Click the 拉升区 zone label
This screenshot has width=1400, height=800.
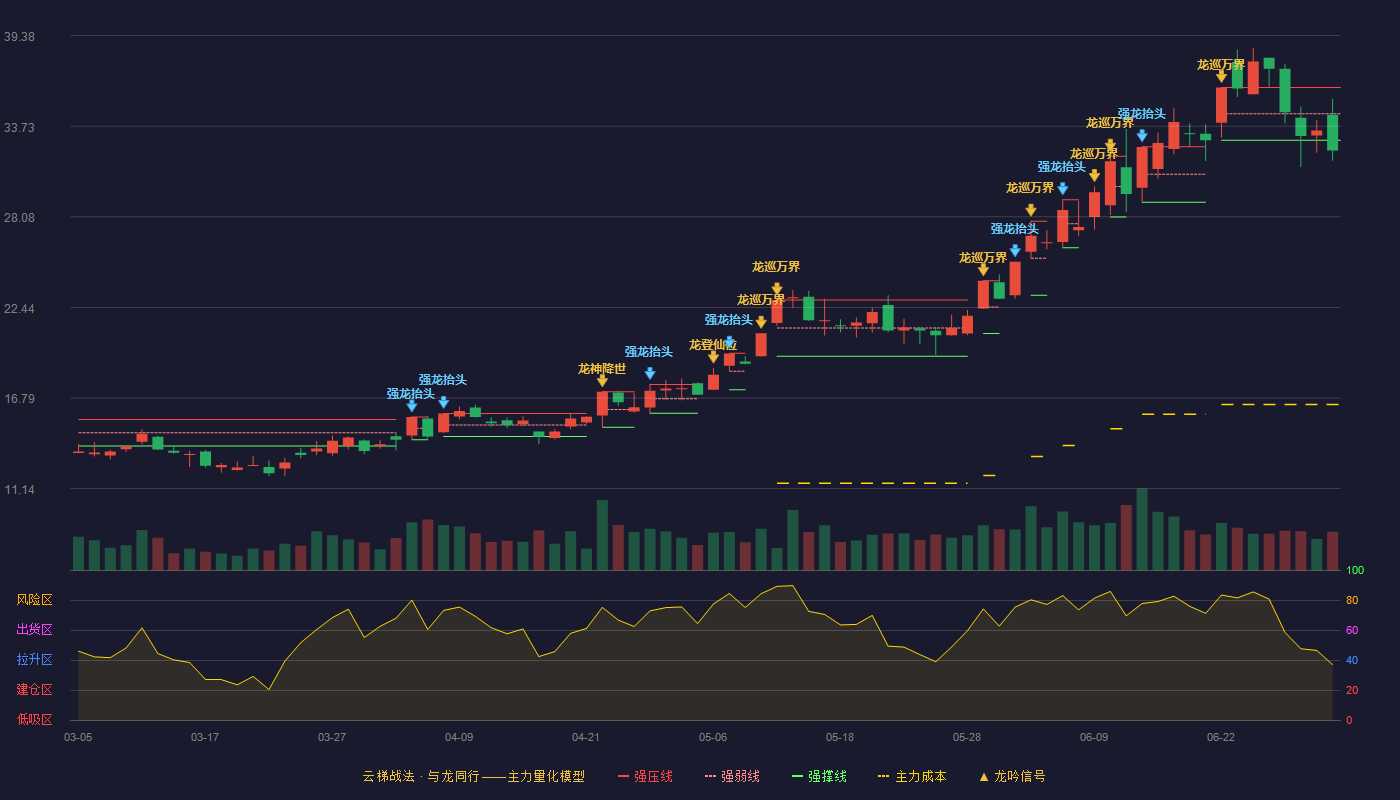[34, 660]
